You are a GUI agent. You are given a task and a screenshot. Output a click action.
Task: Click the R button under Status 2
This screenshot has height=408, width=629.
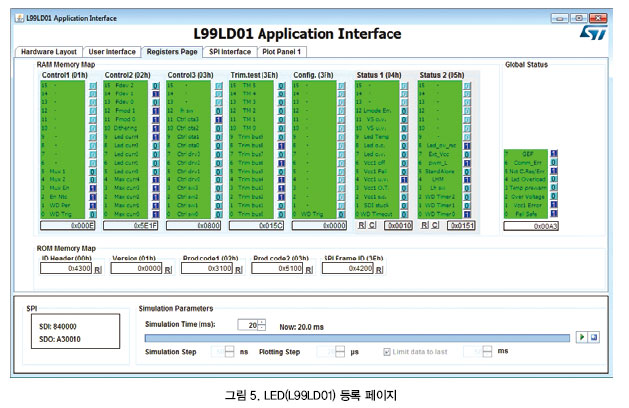point(424,225)
